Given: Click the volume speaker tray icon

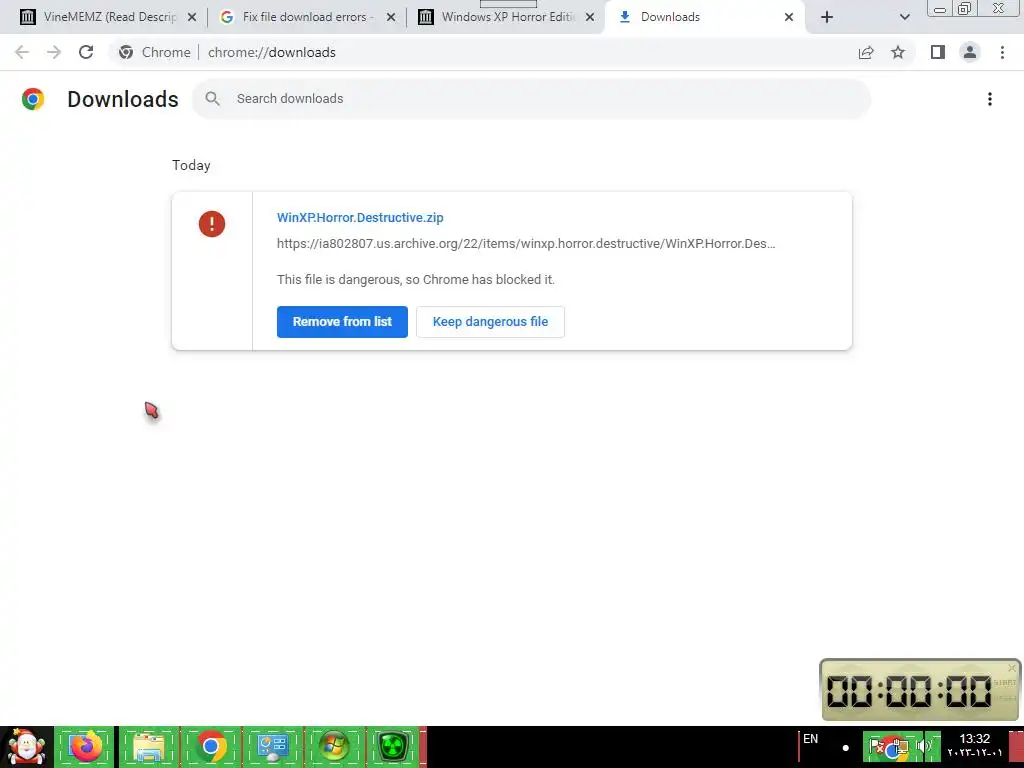Looking at the screenshot, I should pyautogui.click(x=924, y=746).
